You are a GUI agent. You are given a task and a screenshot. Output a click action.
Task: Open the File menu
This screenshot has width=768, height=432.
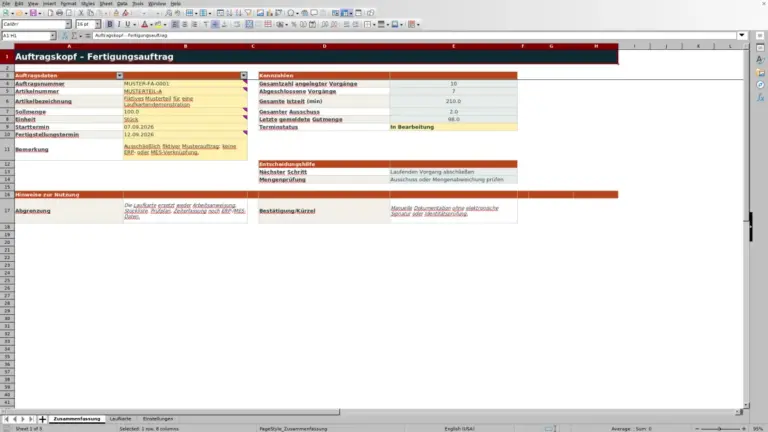[6, 3]
